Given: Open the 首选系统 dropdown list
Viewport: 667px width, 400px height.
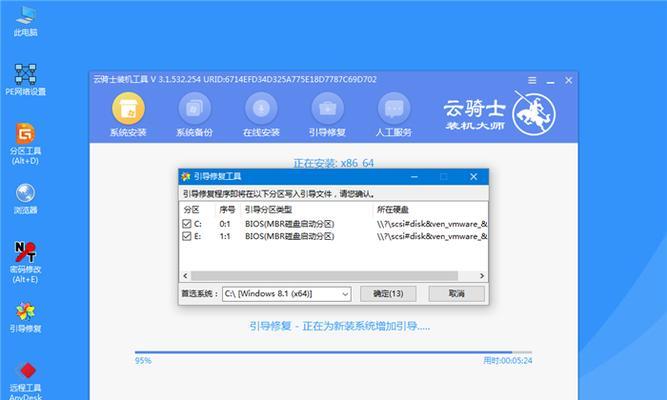Looking at the screenshot, I should point(287,294).
